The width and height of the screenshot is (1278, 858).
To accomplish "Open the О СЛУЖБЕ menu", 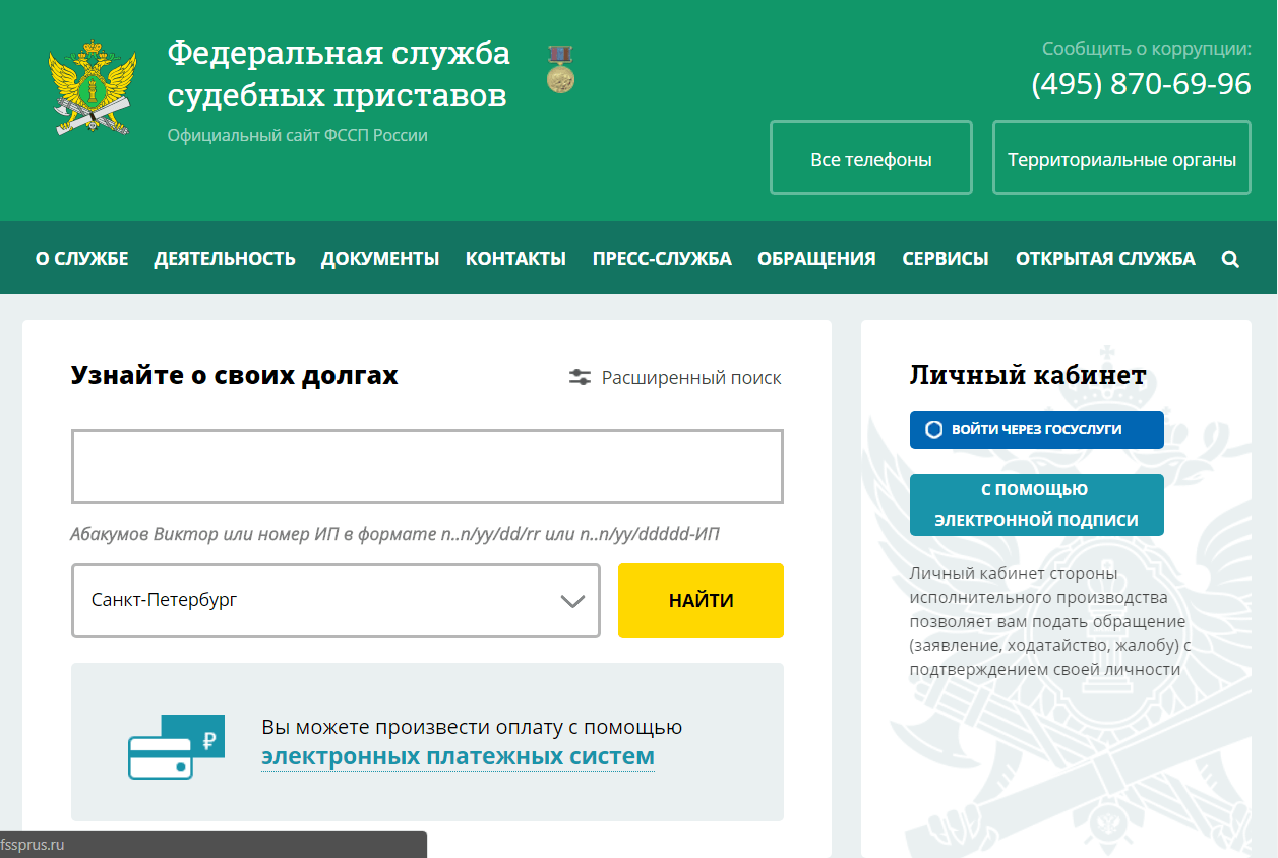I will click(82, 259).
